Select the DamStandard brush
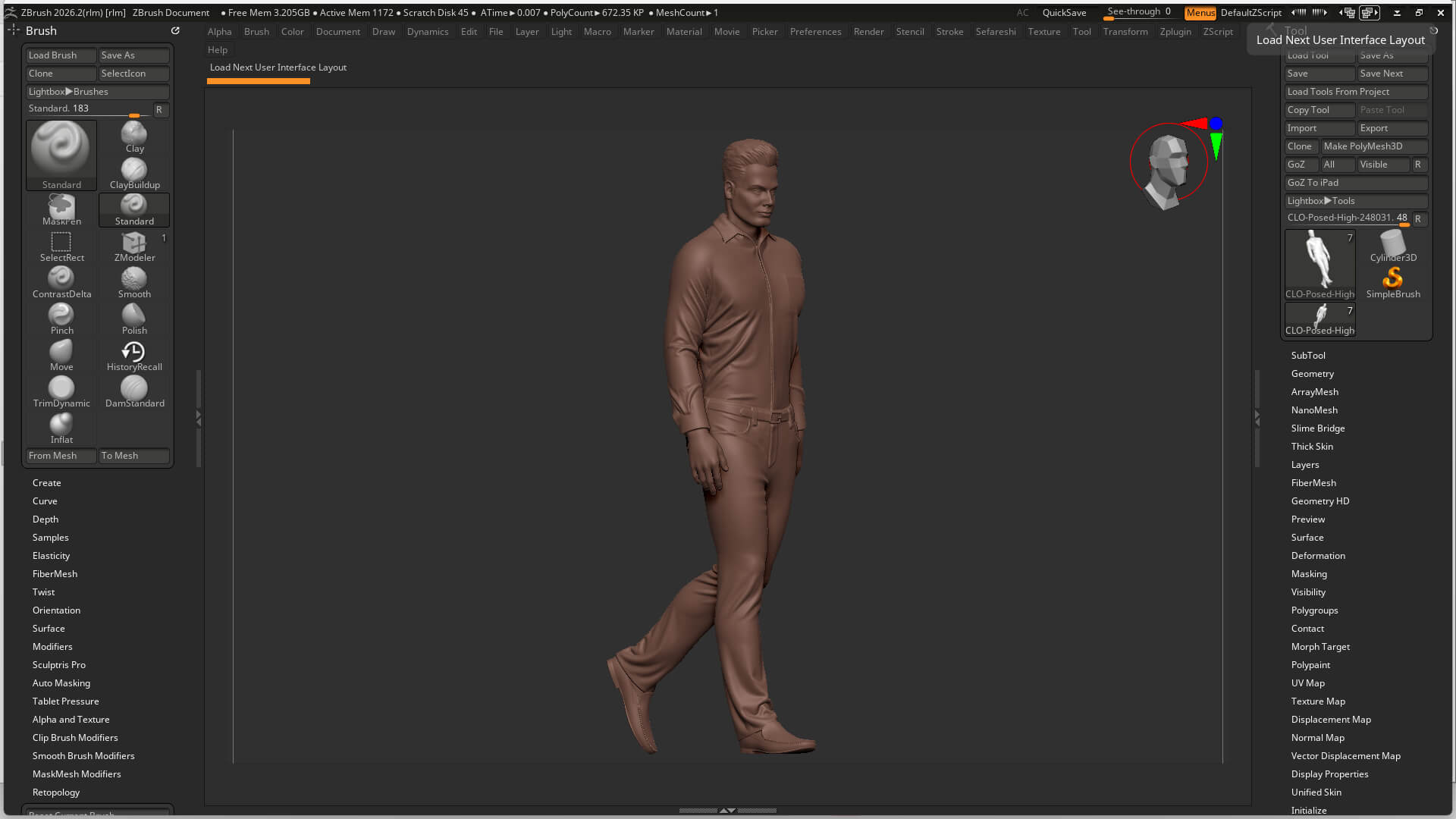This screenshot has width=1456, height=819. pos(134,392)
